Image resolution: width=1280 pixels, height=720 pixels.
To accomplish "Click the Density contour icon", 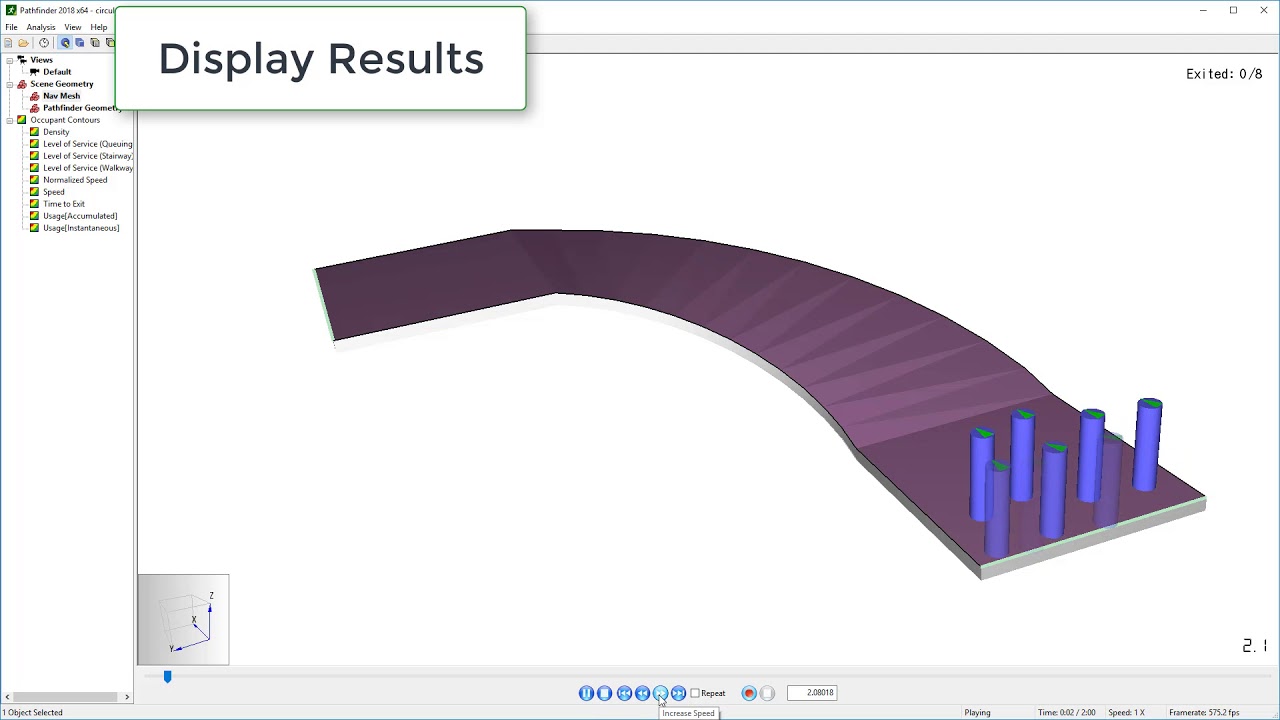I will coord(35,132).
